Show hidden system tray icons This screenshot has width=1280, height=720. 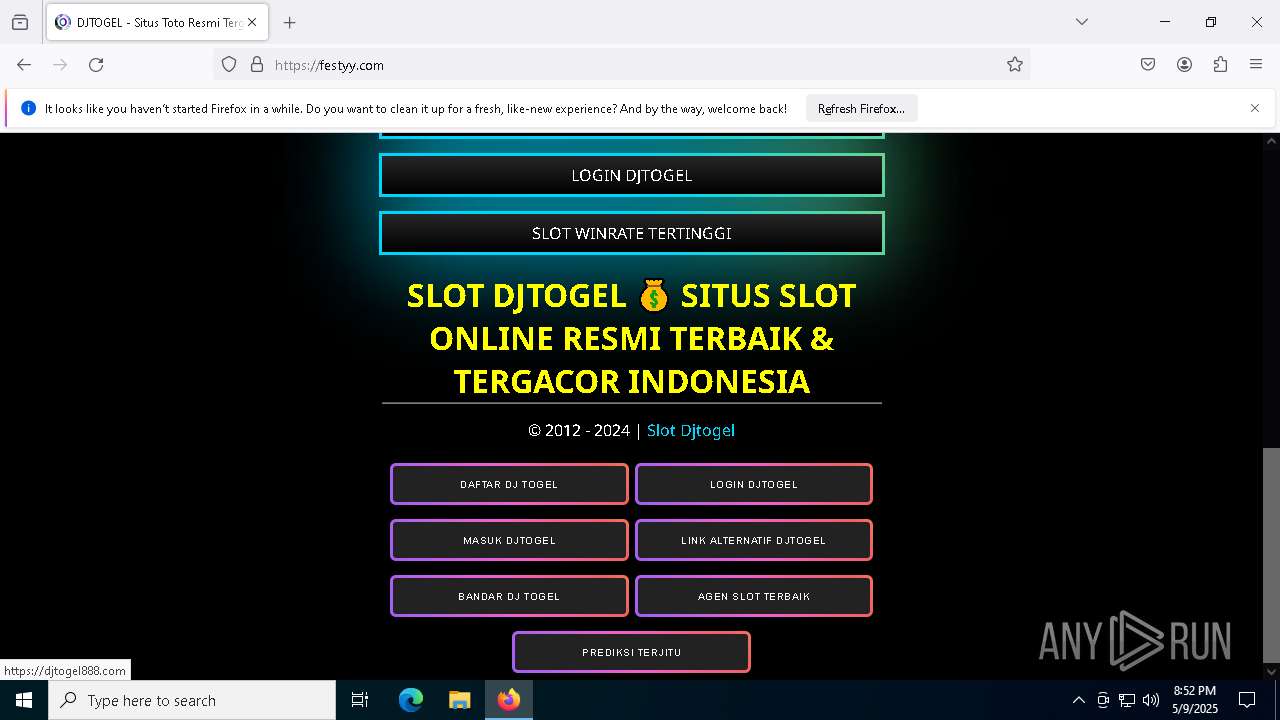pos(1078,700)
